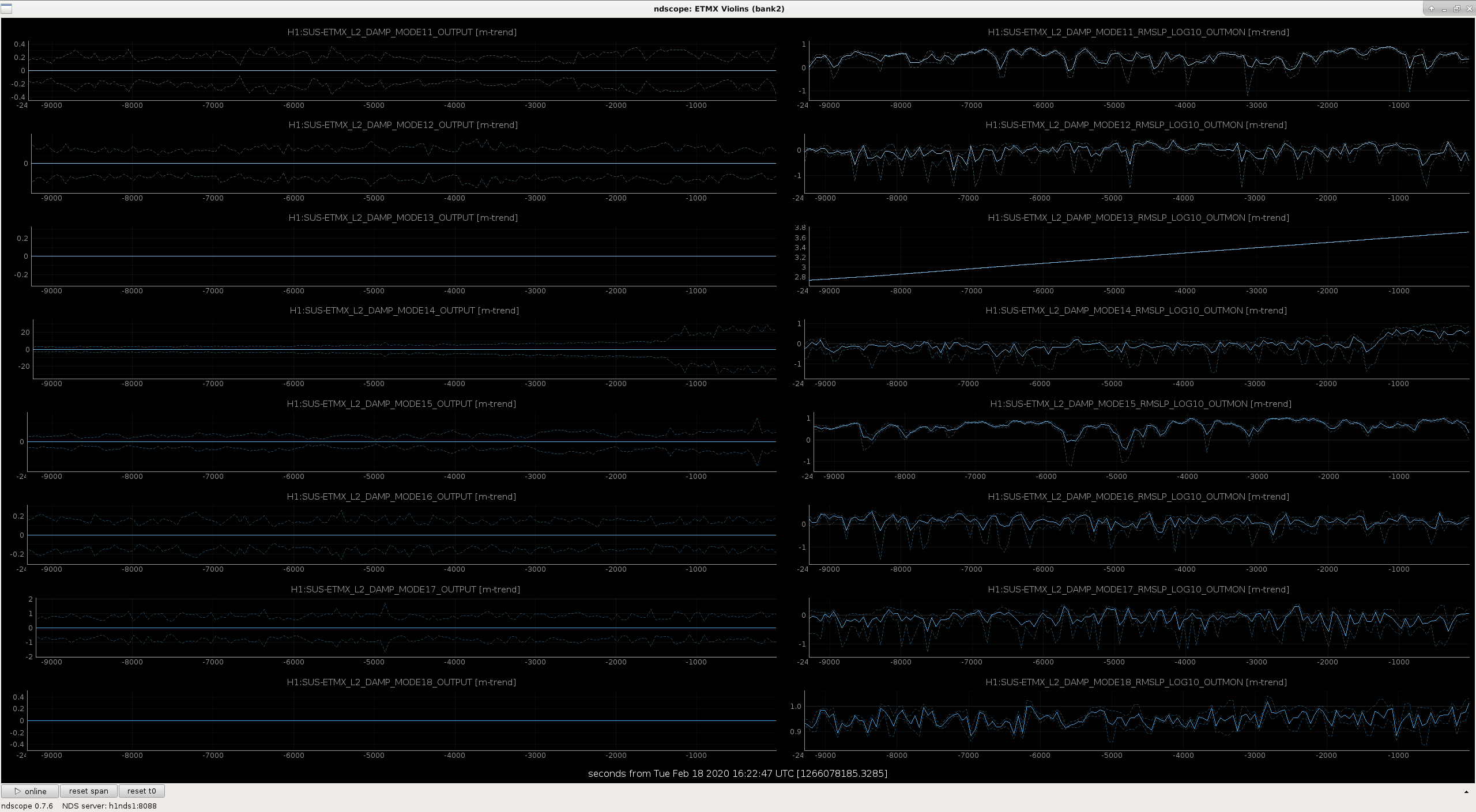Click the small triangle in bottom-right status bar
Screen dimensions: 1476x812
(1466, 792)
